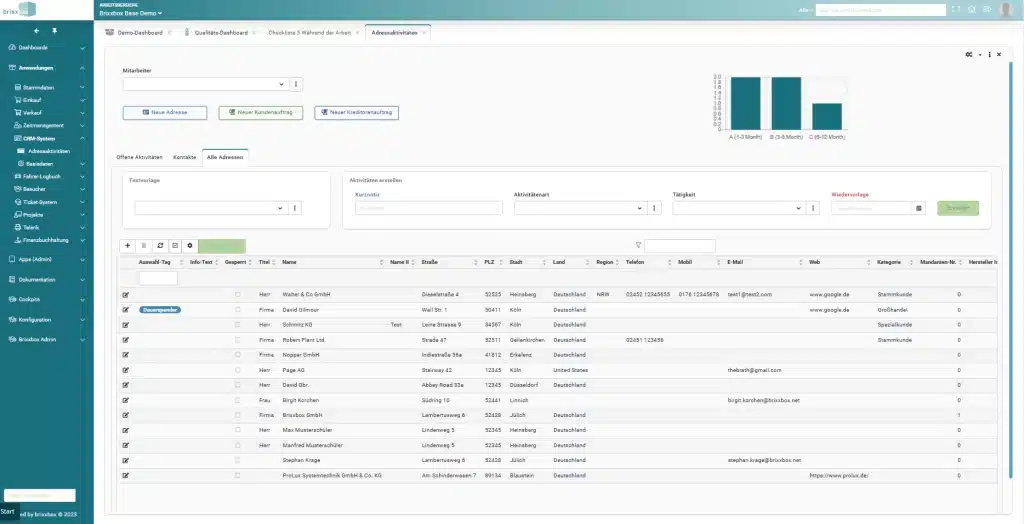Screen dimensions: 1024x524
Task: Toggle Gesperrt checkbox for Robert Plant Ltd.
Action: tap(238, 340)
